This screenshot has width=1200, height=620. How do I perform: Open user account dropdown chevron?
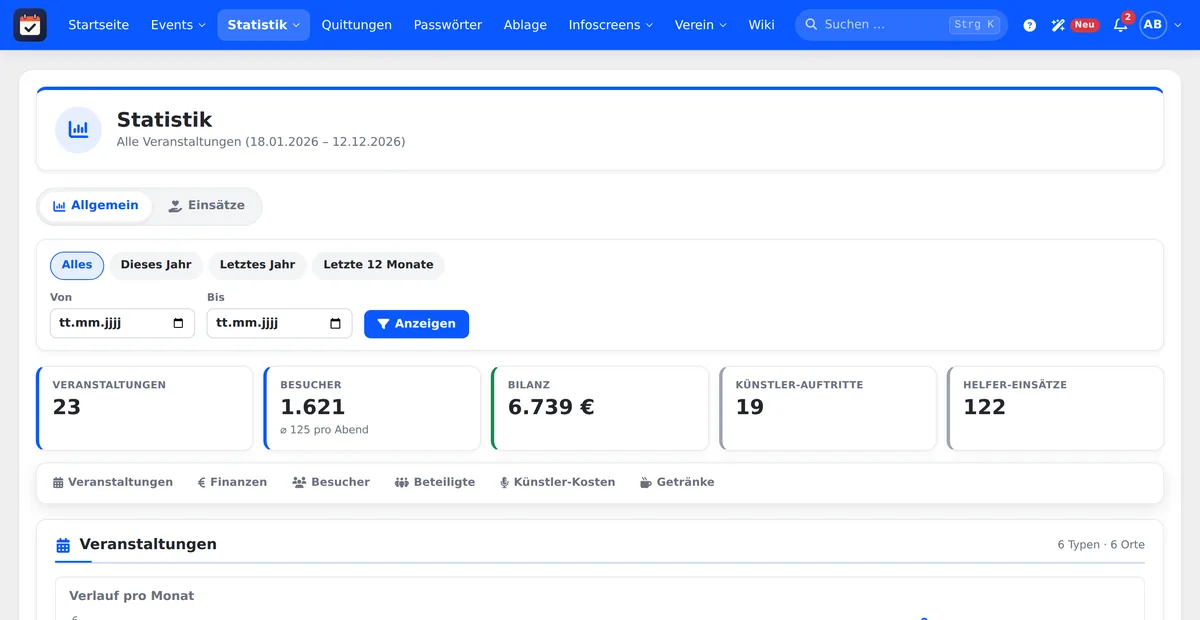[x=1178, y=25]
